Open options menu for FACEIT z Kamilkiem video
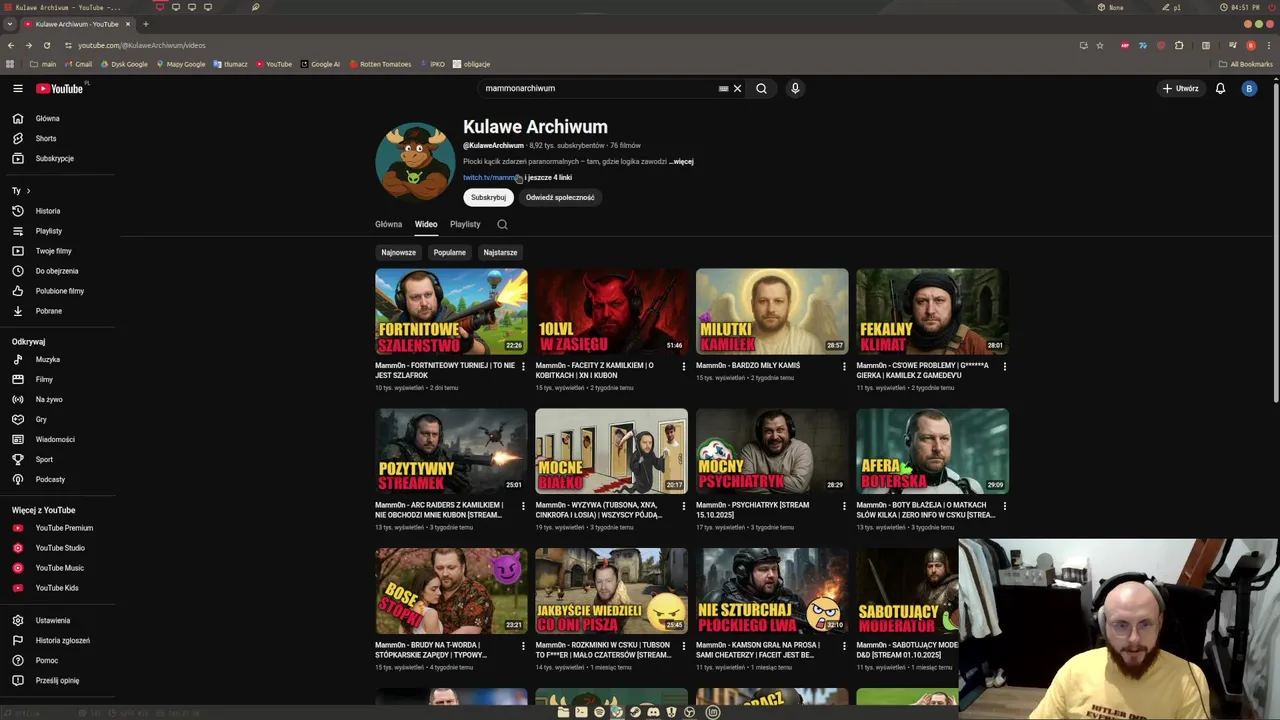 [x=684, y=367]
